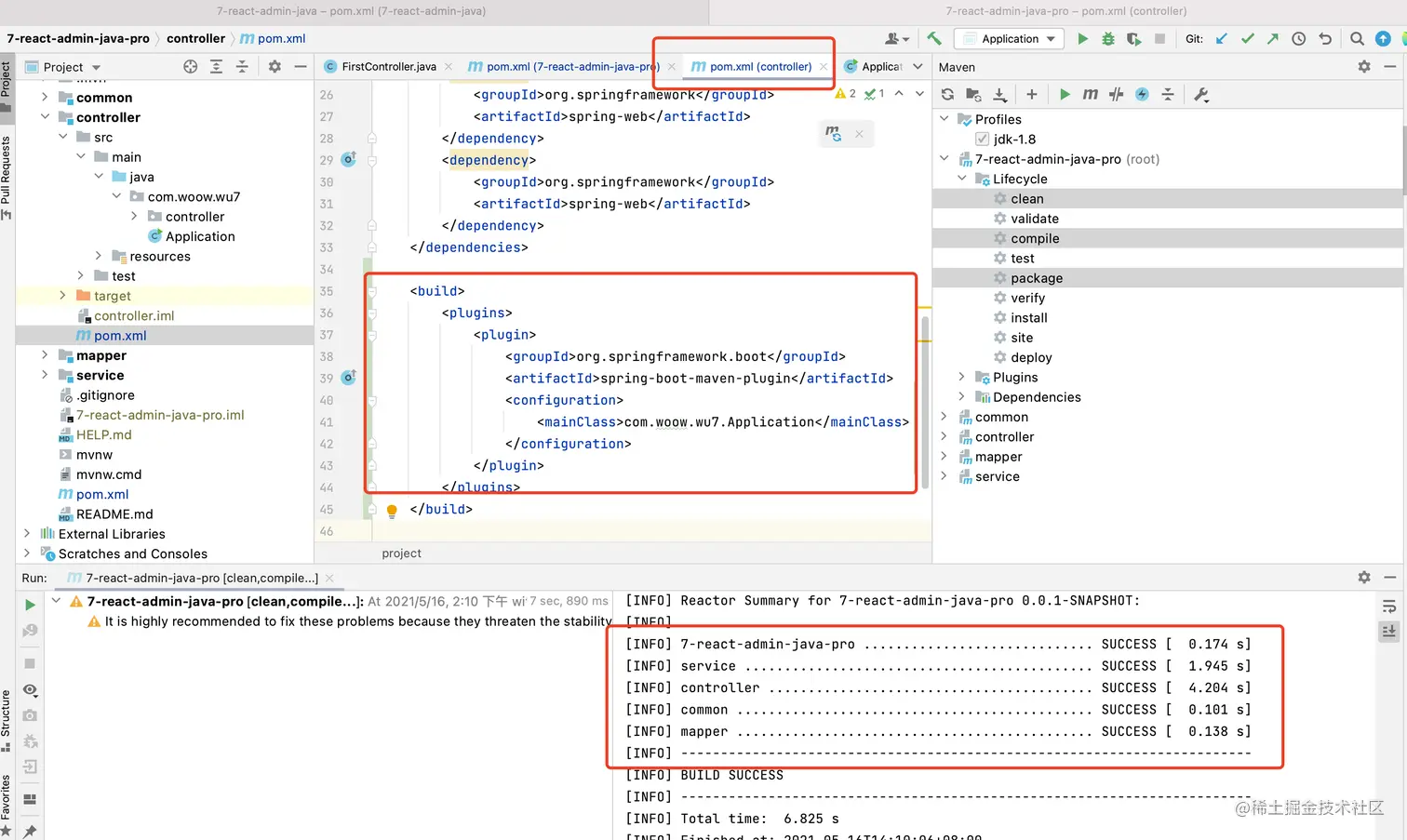Rerun the Maven build in Run panel
This screenshot has width=1407, height=840.
point(30,605)
